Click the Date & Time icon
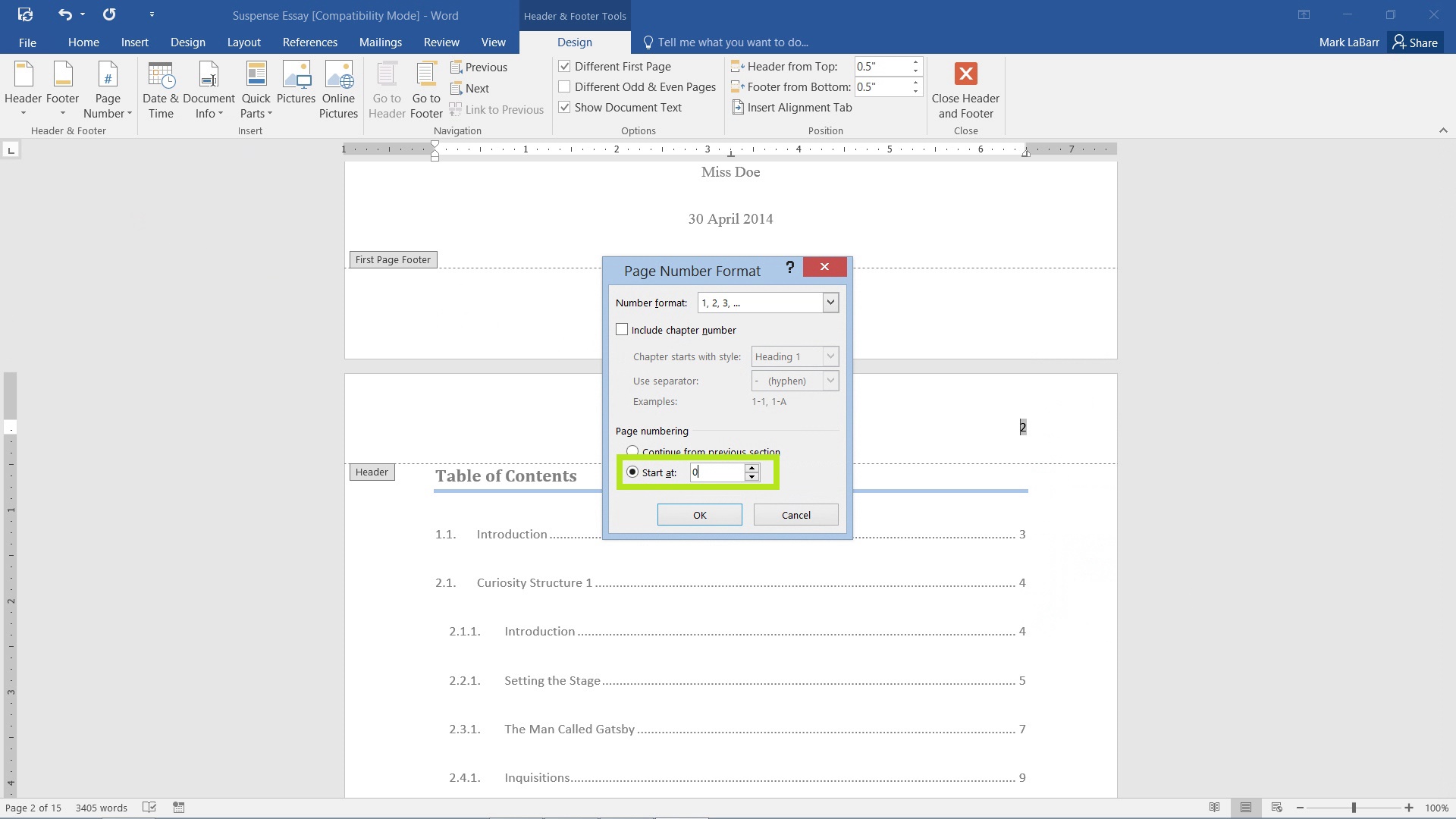Screen dimensions: 1456x819 (x=159, y=89)
